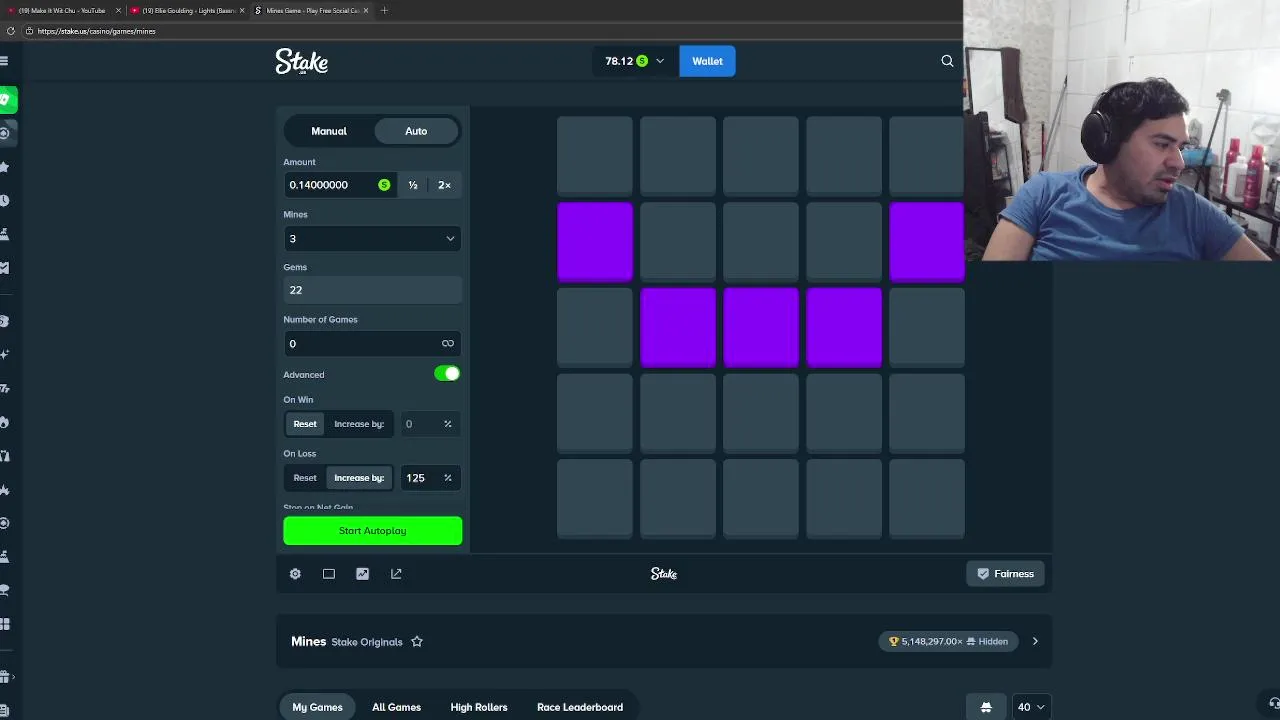1280x720 pixels.
Task: Deselect purple tile in second row first column
Action: point(595,241)
